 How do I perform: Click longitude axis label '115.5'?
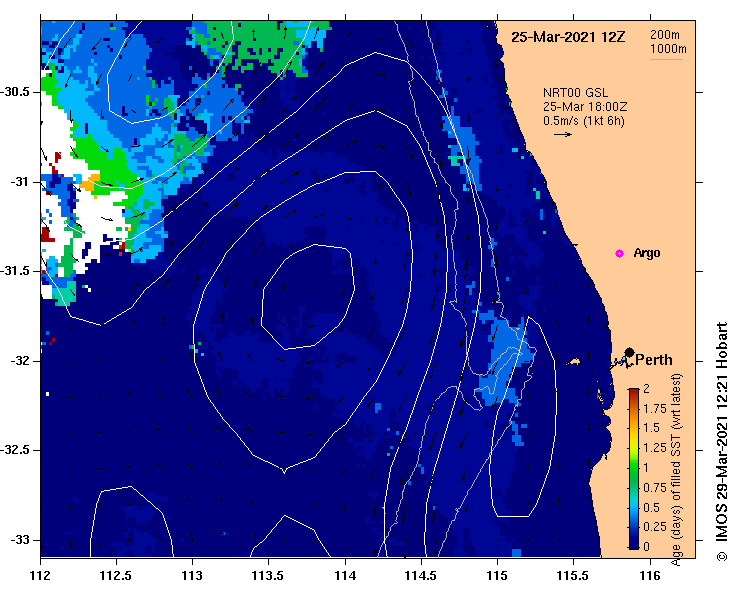pyautogui.click(x=573, y=576)
